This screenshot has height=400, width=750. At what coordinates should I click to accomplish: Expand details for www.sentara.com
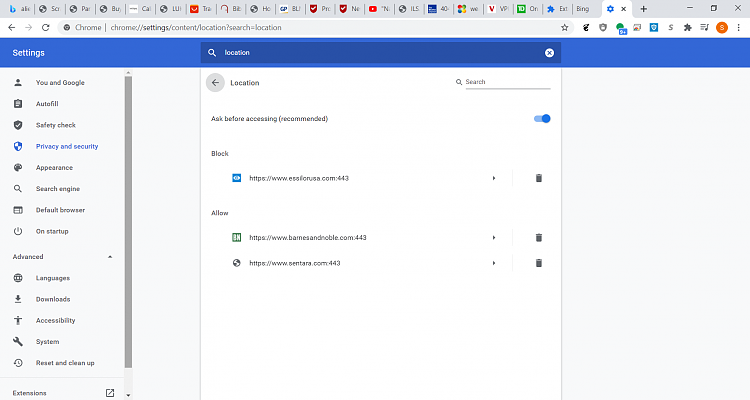tap(494, 263)
